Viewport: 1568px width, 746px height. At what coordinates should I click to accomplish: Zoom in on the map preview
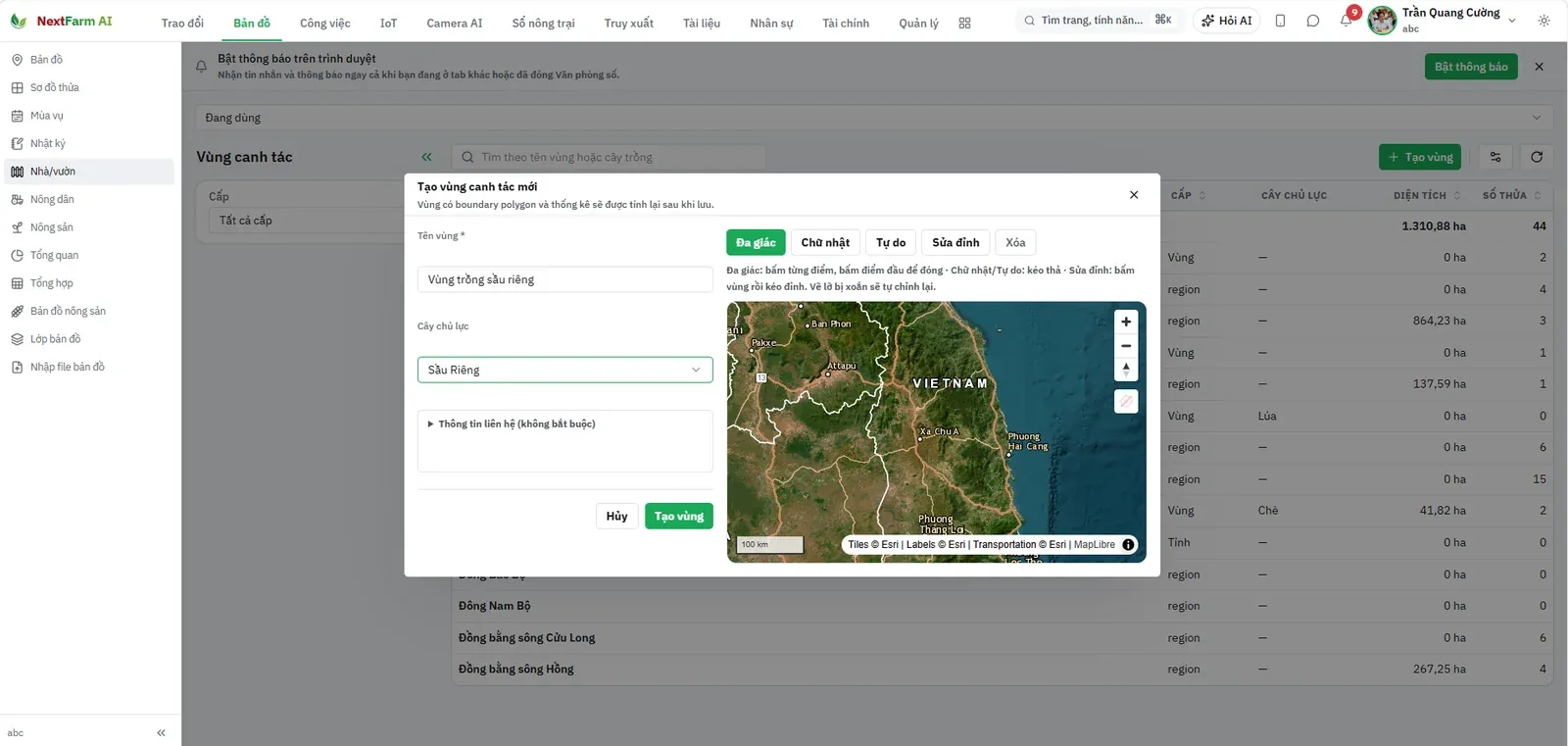pyautogui.click(x=1126, y=322)
